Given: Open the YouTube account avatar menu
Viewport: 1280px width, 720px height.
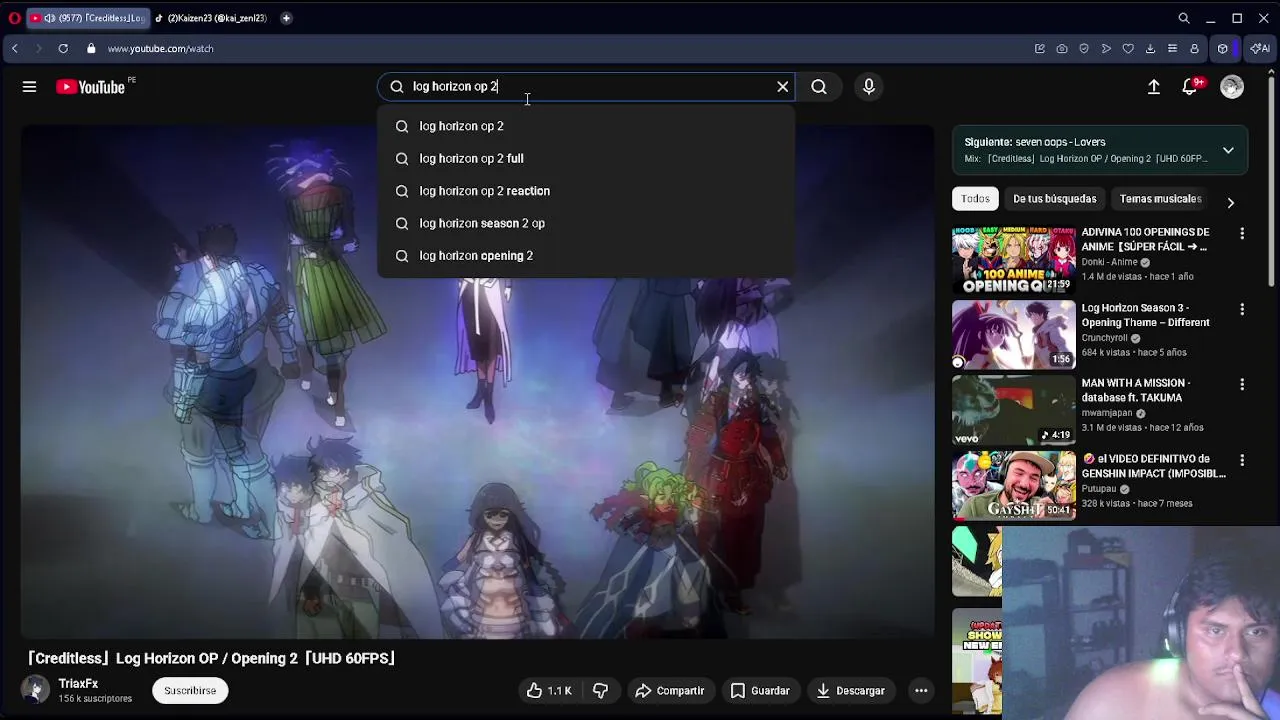Looking at the screenshot, I should pos(1232,87).
